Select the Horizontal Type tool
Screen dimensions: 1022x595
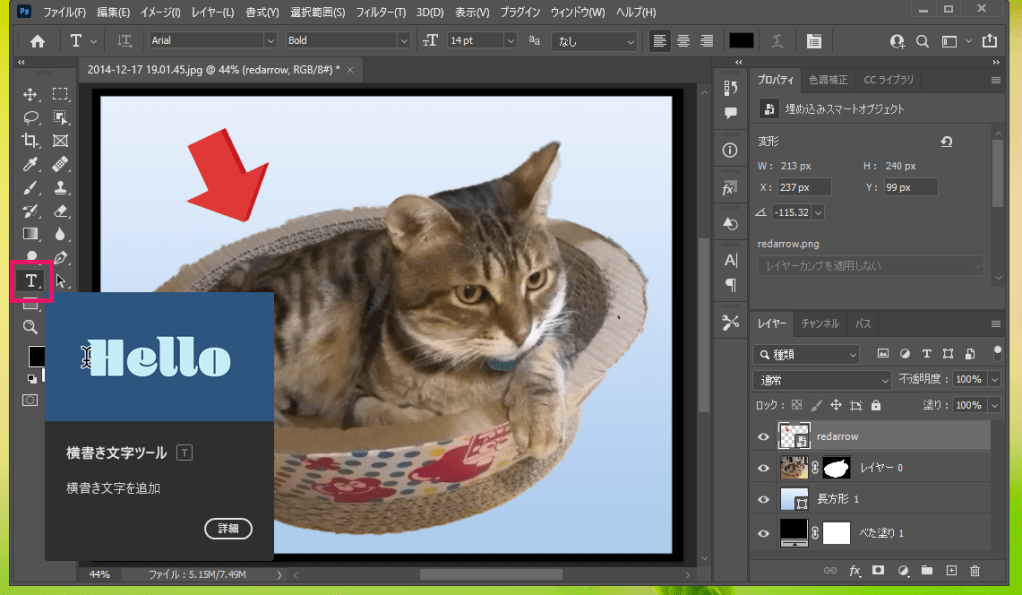(x=30, y=280)
